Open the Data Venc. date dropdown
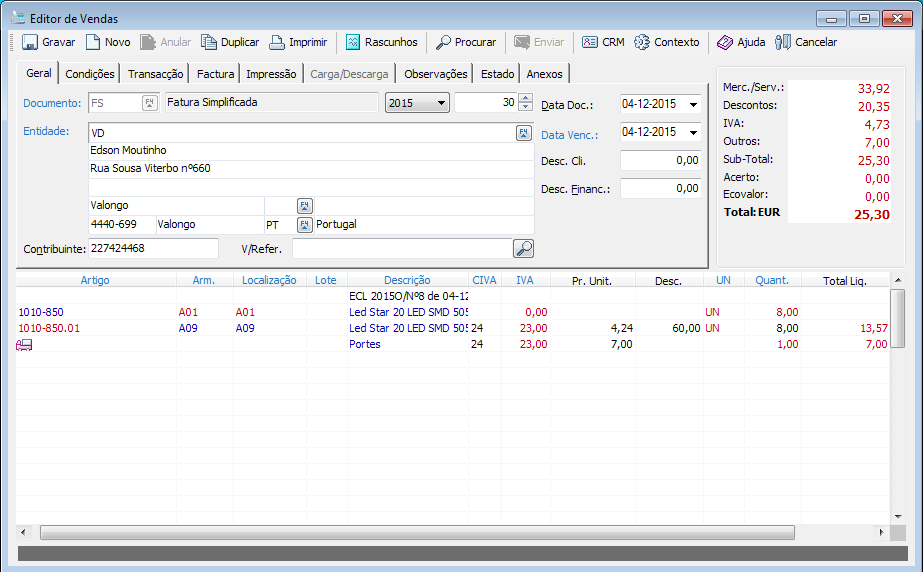Viewport: 923px width, 572px height. click(x=694, y=132)
